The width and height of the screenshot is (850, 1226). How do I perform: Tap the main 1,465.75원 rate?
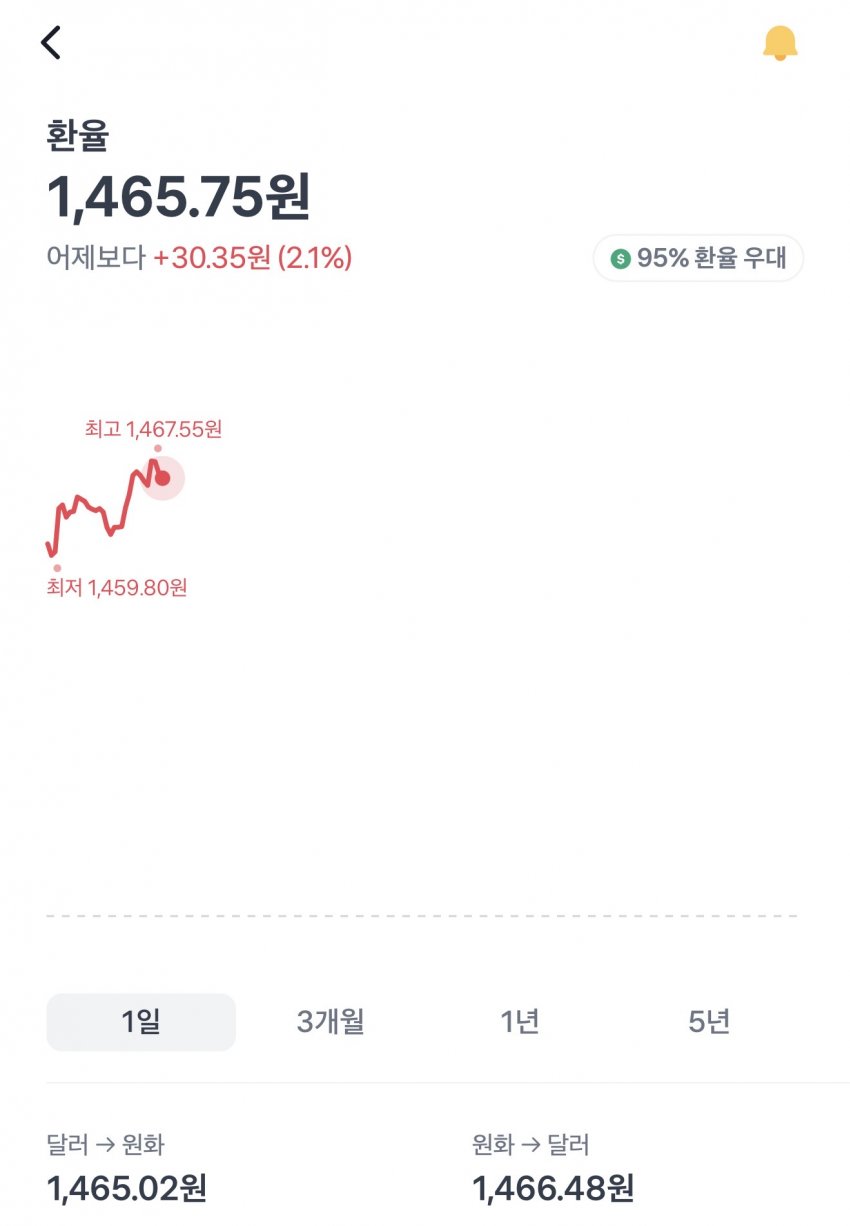(179, 197)
